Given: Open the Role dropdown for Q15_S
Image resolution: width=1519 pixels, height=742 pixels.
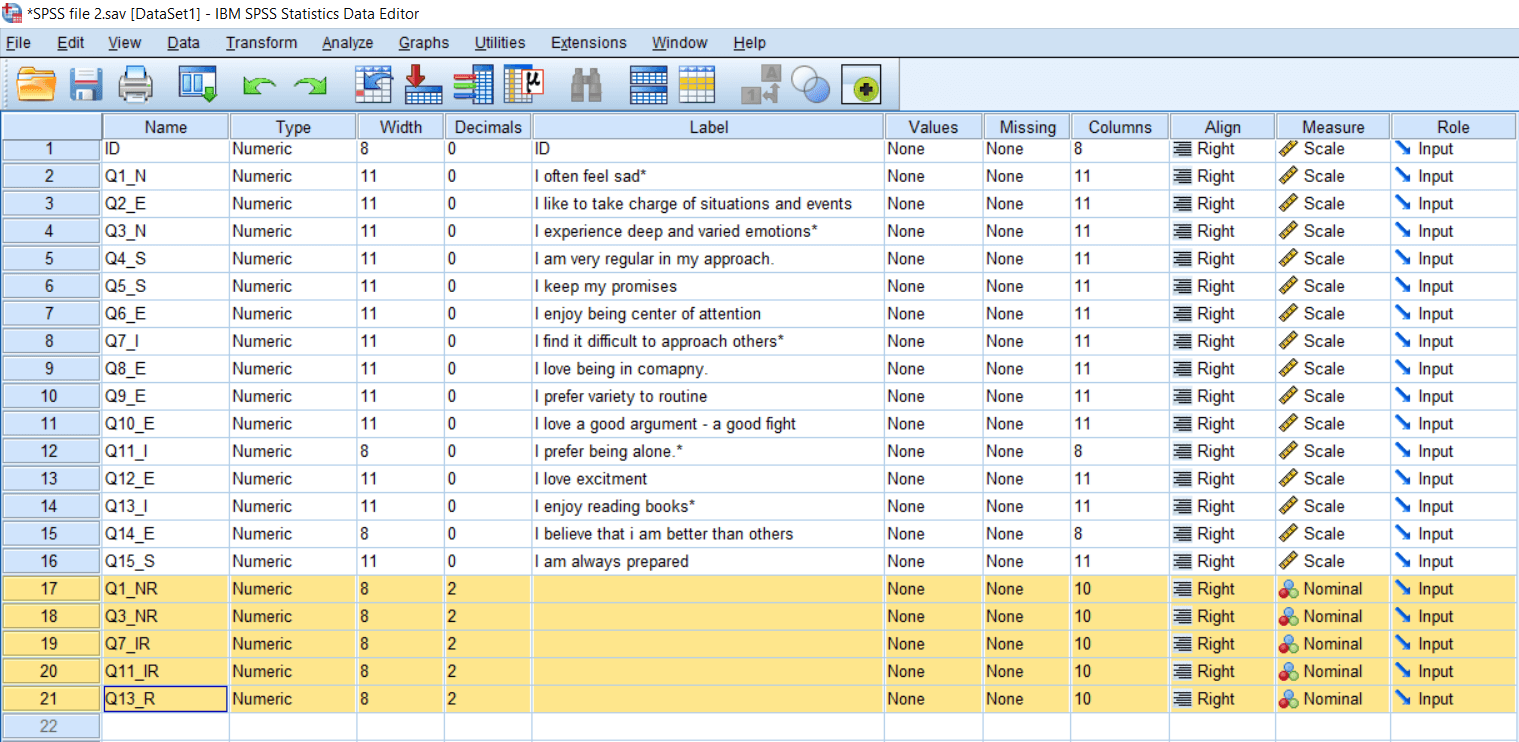Looking at the screenshot, I should 1452,561.
